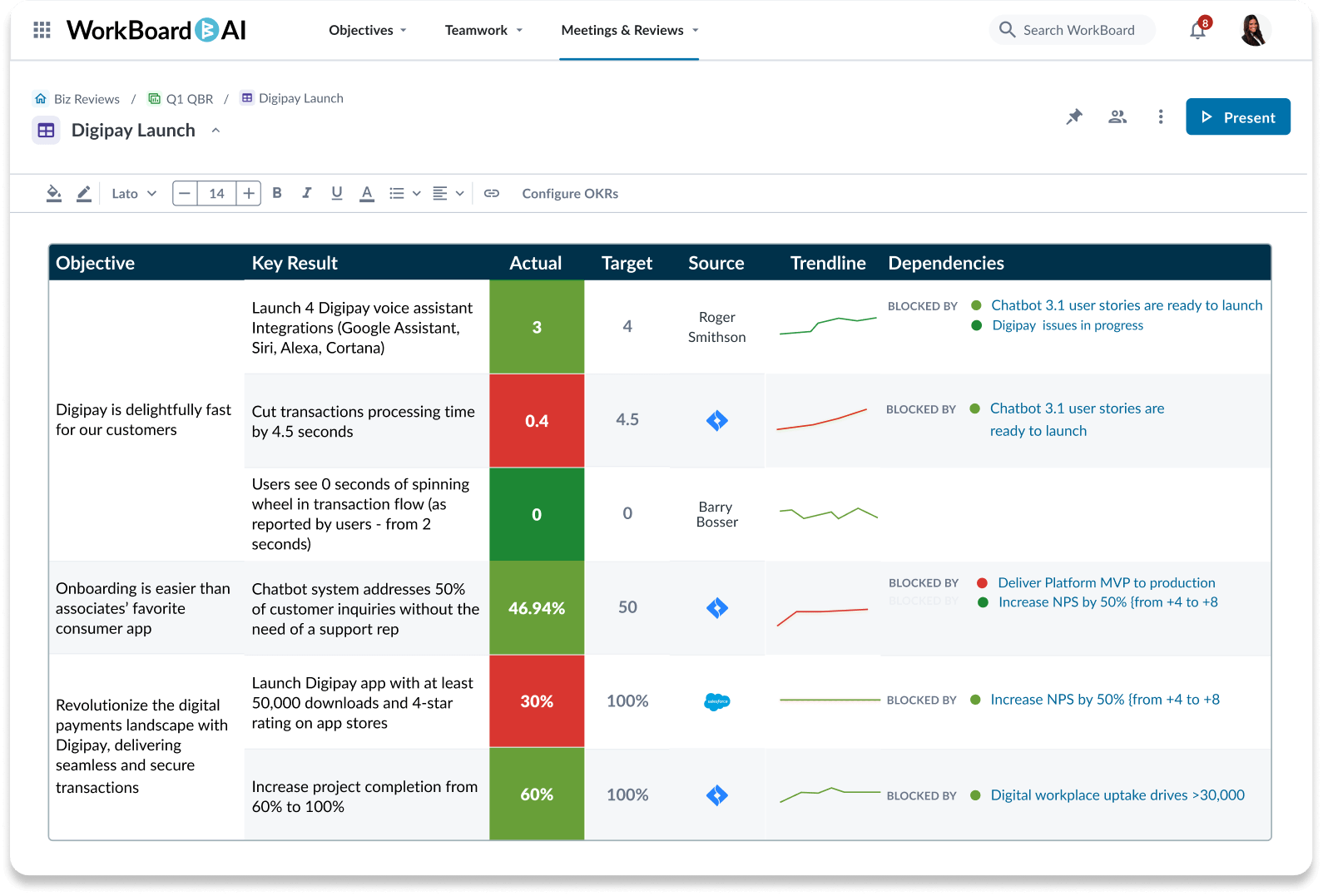Open the three-dot more options menu
This screenshot has height=896, width=1323.
[1161, 116]
